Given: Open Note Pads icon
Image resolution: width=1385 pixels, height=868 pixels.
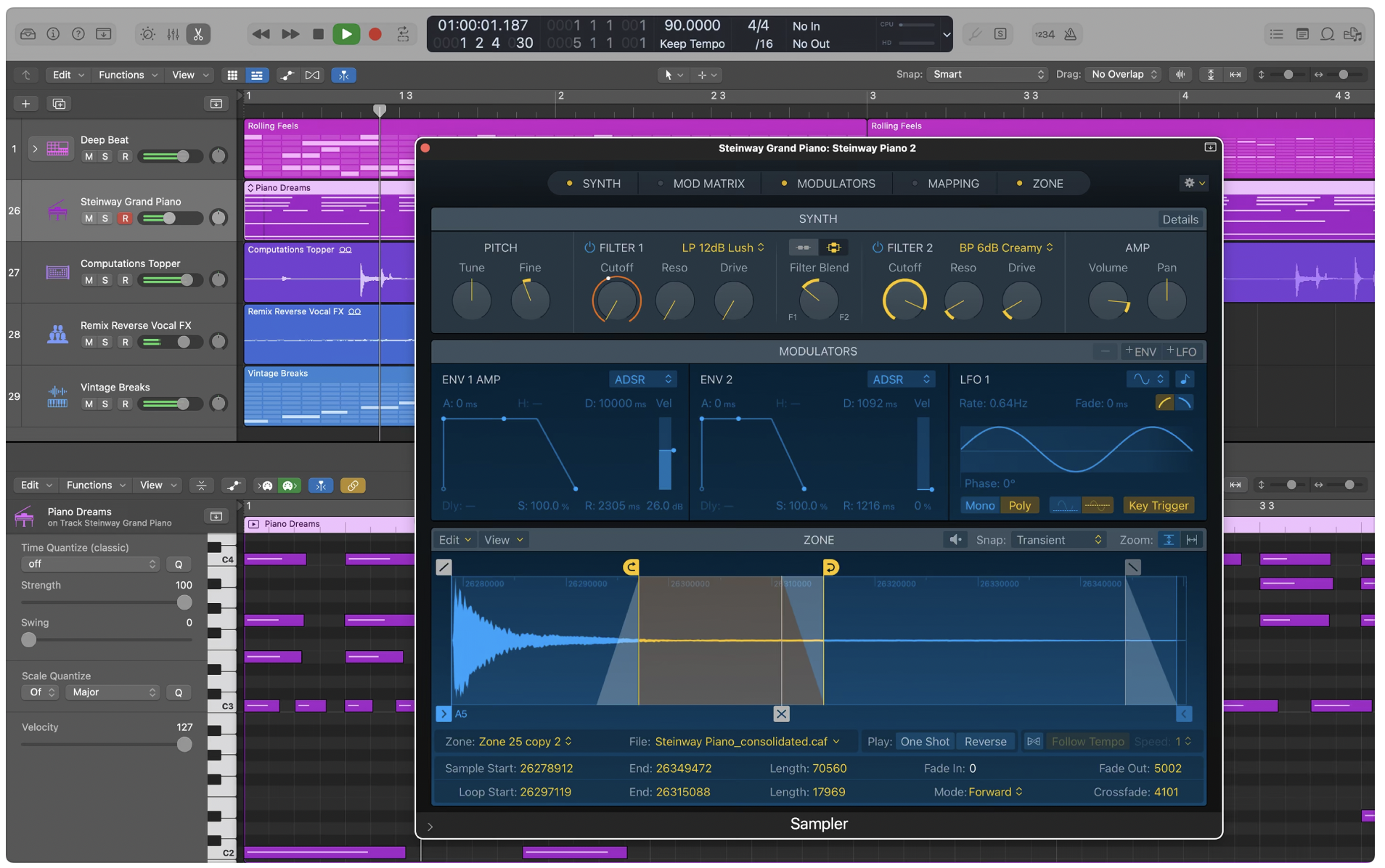Looking at the screenshot, I should (x=1302, y=34).
